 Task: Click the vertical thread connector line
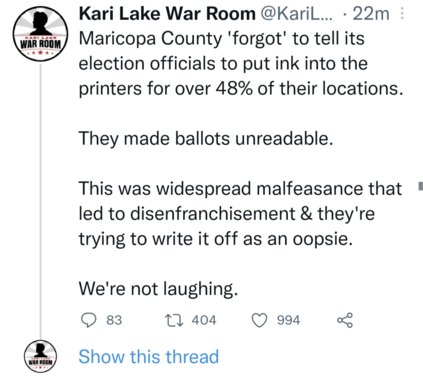tap(41, 201)
